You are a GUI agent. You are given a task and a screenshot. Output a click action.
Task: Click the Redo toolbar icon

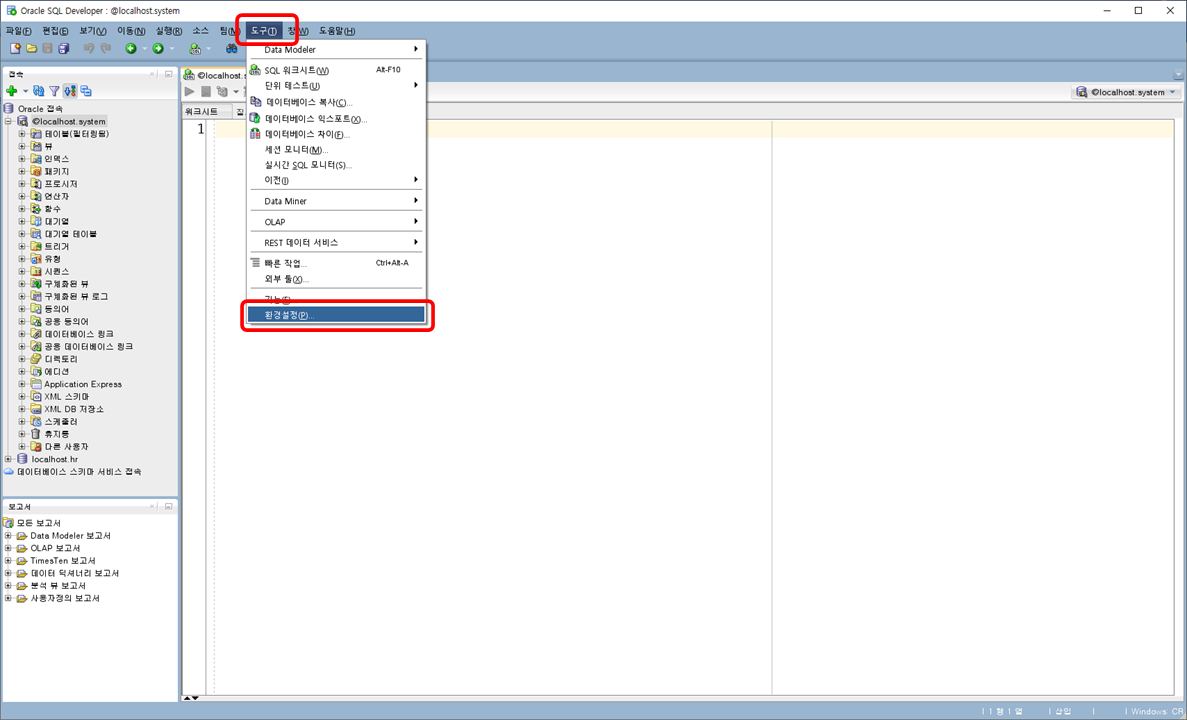point(106,48)
